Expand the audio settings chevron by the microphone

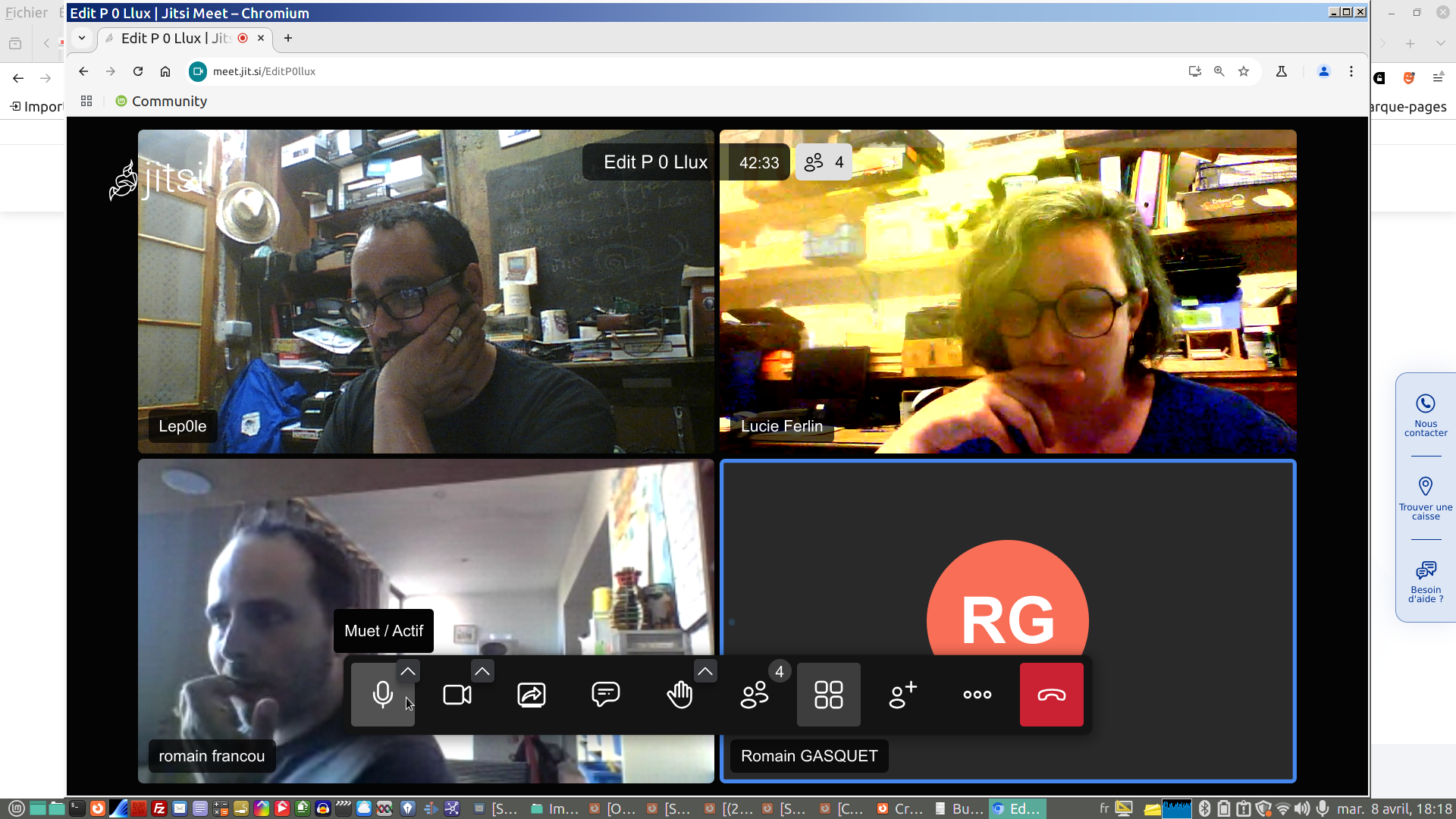click(x=408, y=671)
